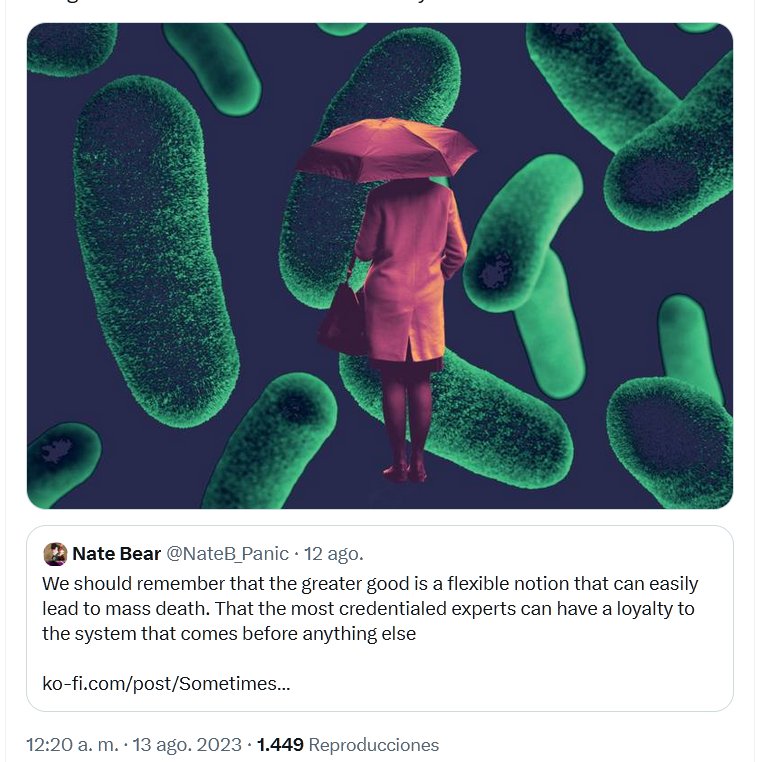The image size is (758, 762).
Task: Click the 1.449 Reproducciones view count
Action: (x=347, y=745)
